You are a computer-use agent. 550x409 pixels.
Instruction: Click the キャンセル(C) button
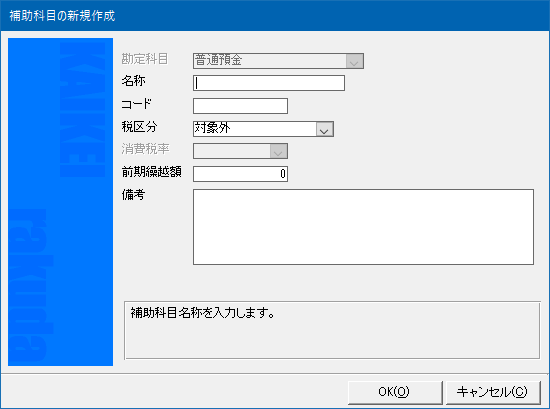[x=493, y=392]
